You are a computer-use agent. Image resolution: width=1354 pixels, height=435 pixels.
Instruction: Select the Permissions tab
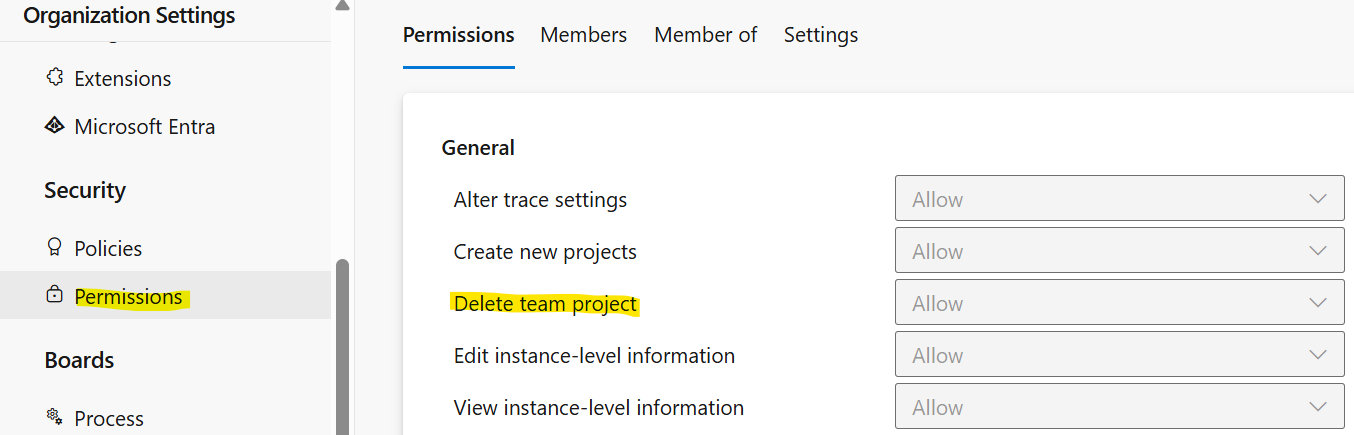[459, 35]
